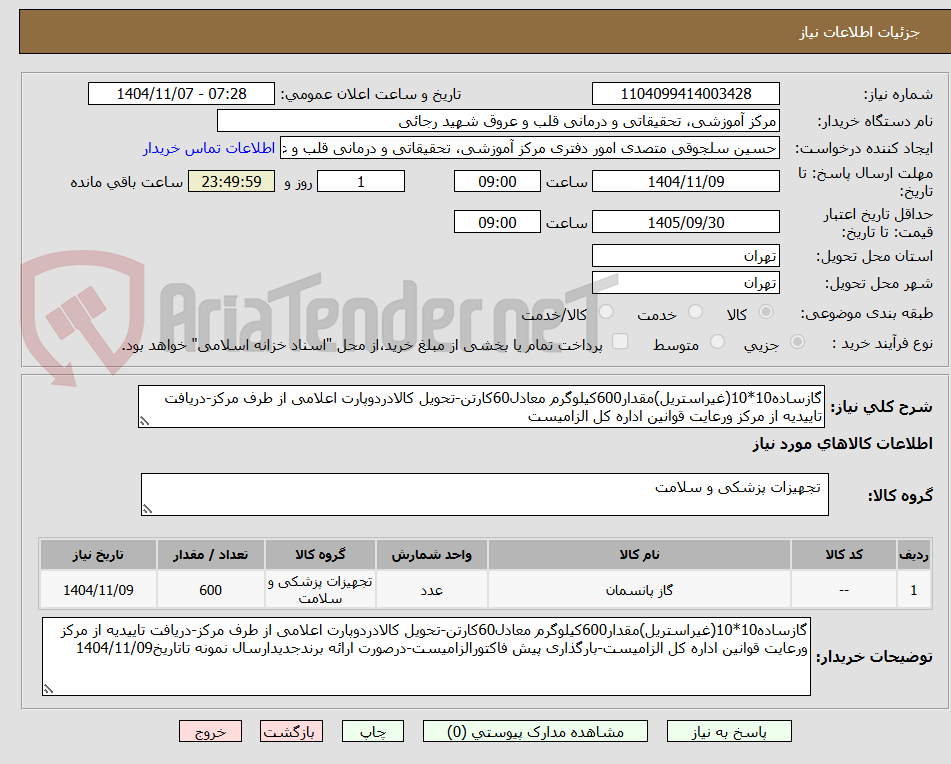Click the پاسخ به نیاز button

tap(729, 731)
